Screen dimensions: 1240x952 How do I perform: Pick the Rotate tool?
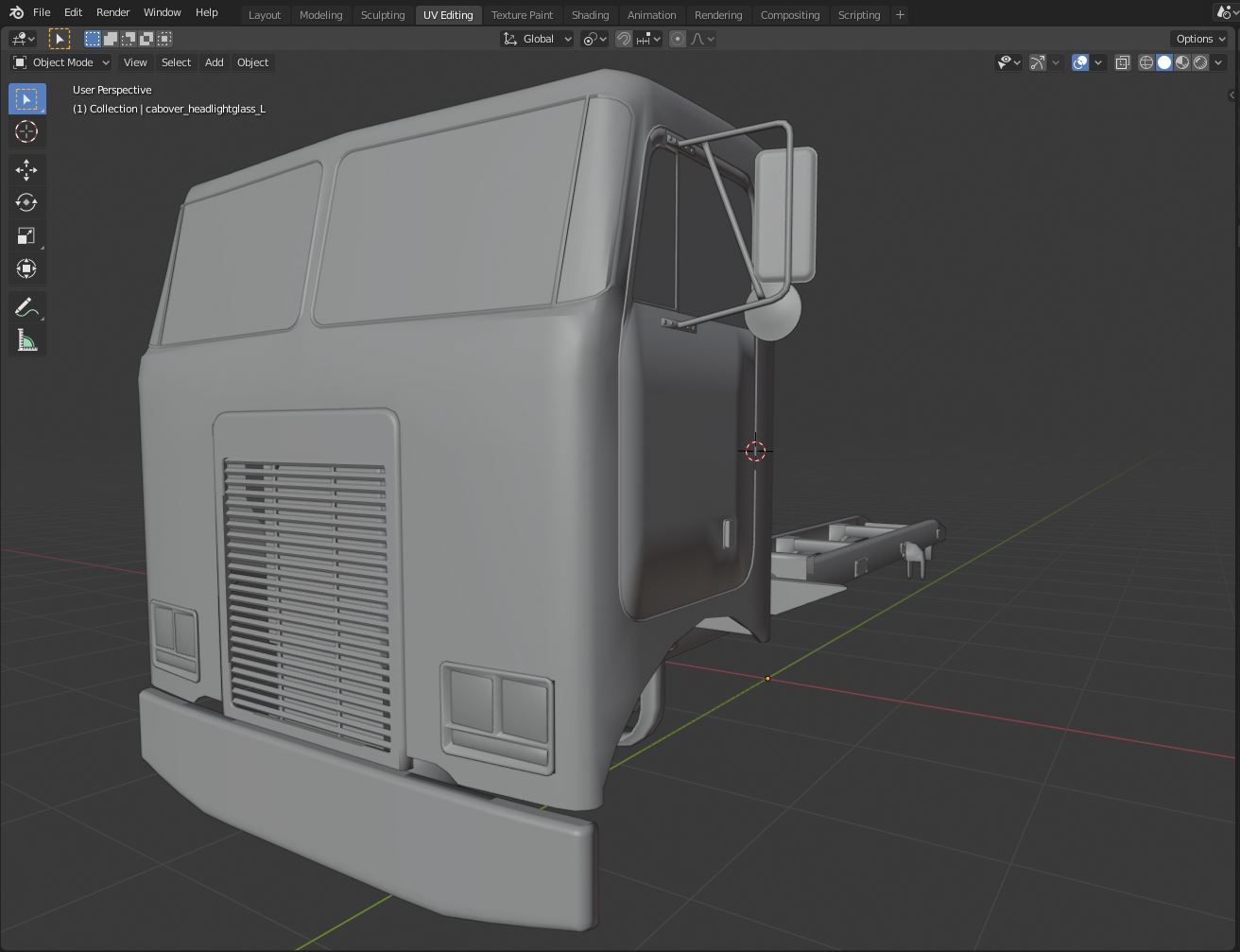pyautogui.click(x=26, y=203)
